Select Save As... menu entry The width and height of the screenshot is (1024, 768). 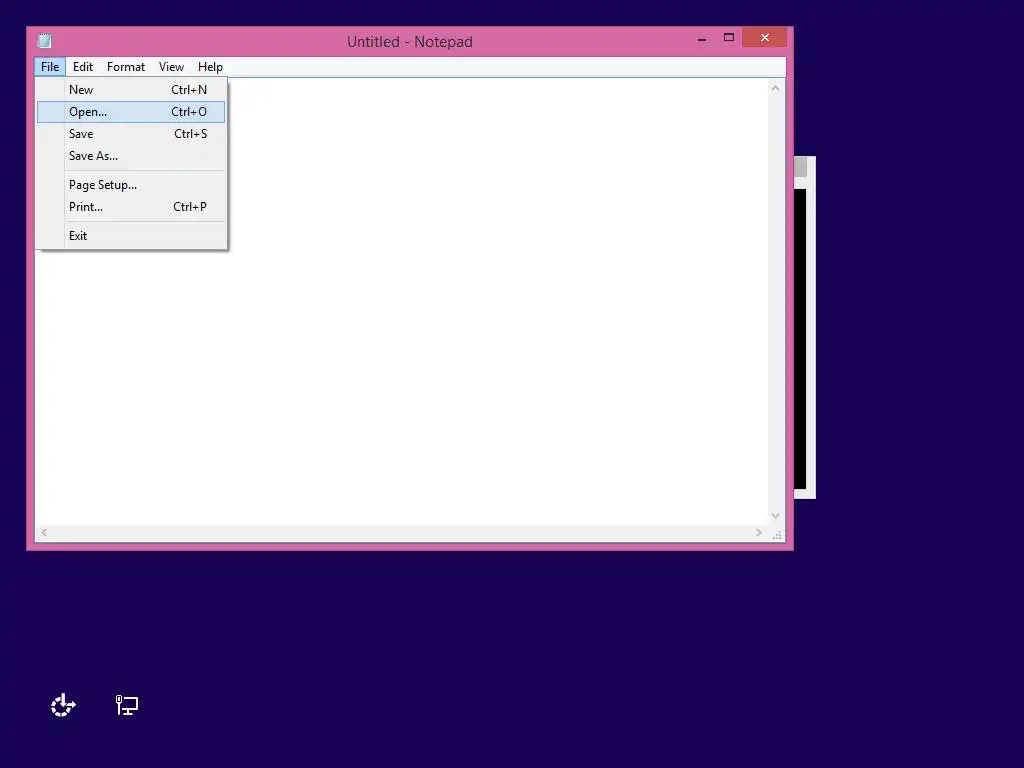131,156
